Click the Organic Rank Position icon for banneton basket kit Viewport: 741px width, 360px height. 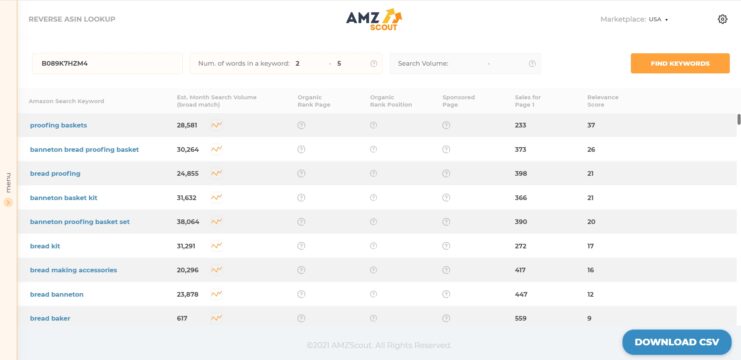click(373, 197)
